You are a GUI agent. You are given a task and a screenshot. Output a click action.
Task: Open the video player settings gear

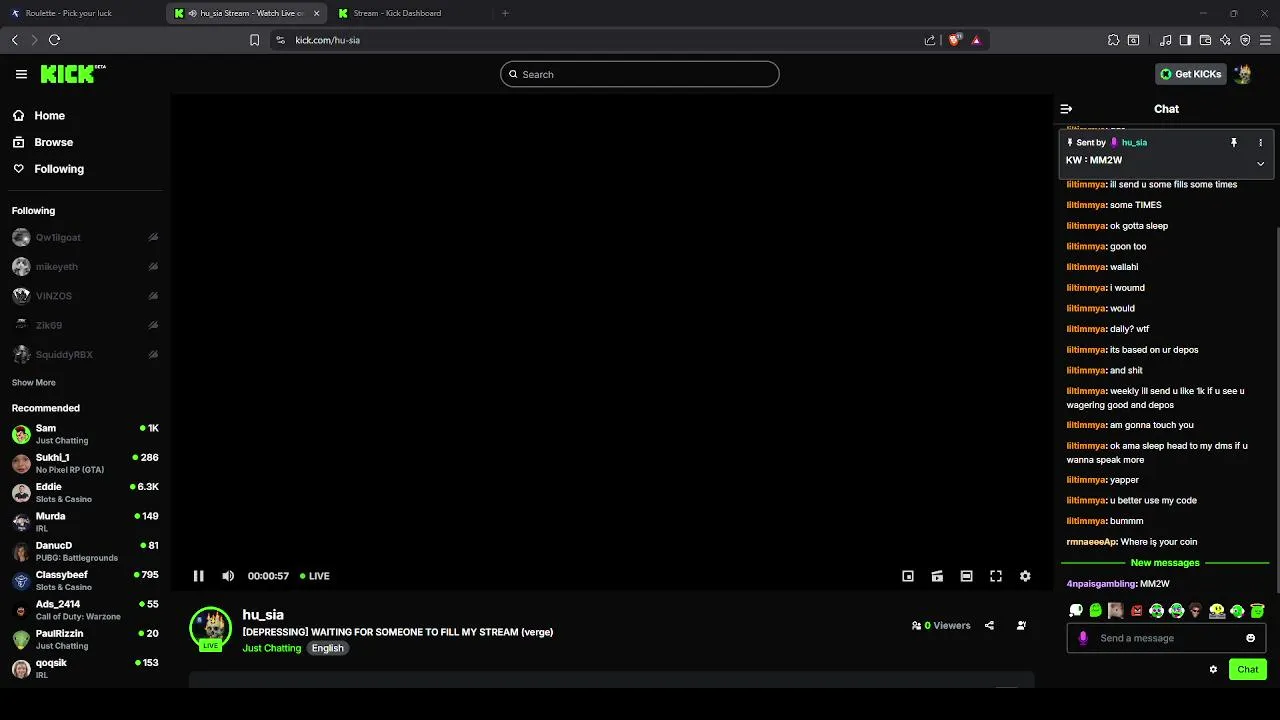click(1025, 576)
